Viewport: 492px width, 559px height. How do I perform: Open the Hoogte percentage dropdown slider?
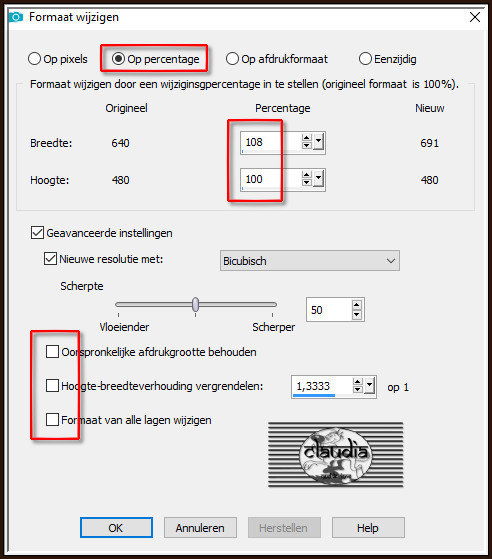(318, 178)
